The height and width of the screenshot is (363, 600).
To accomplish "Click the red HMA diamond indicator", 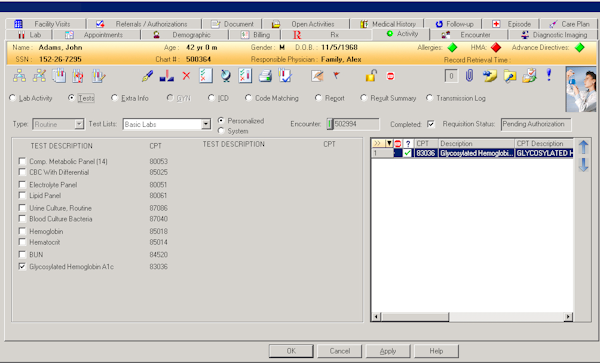I will 496,48.
